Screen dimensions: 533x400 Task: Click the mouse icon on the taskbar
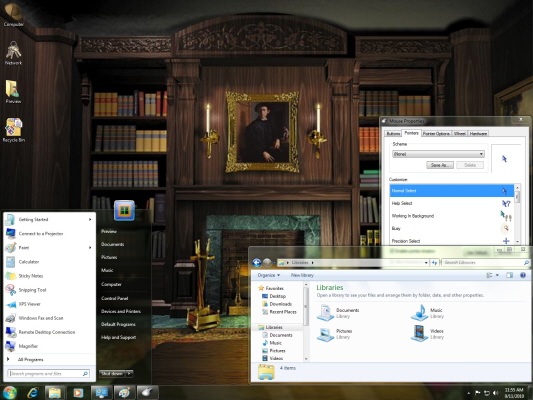tap(147, 393)
